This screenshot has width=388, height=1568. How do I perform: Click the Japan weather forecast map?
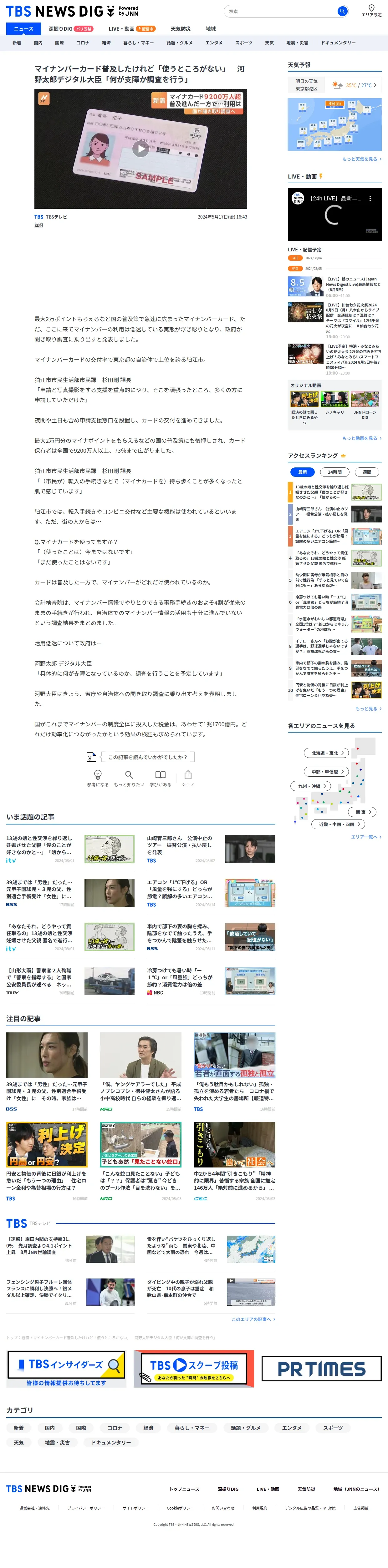[334, 124]
